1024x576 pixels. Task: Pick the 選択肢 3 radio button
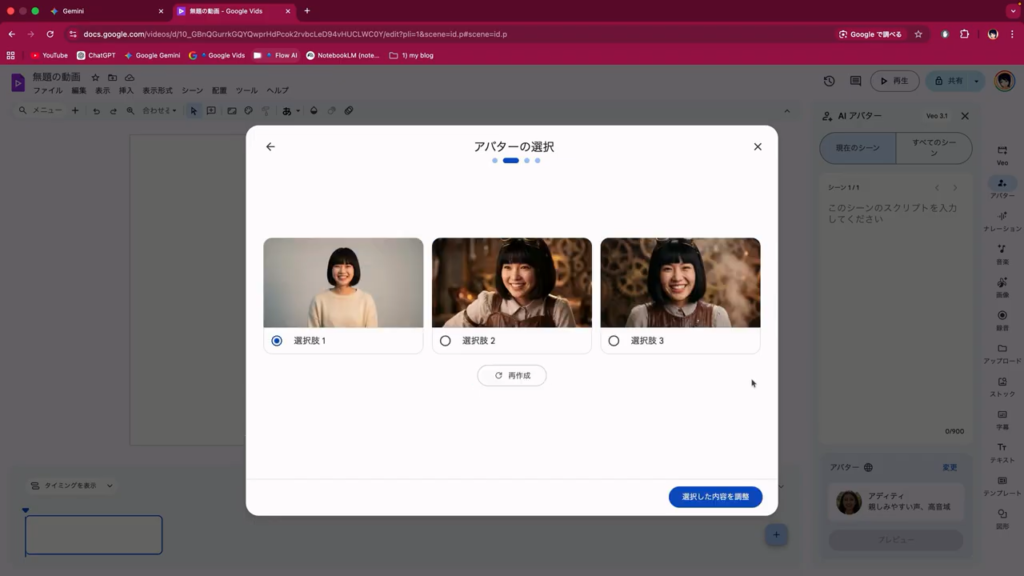click(614, 341)
